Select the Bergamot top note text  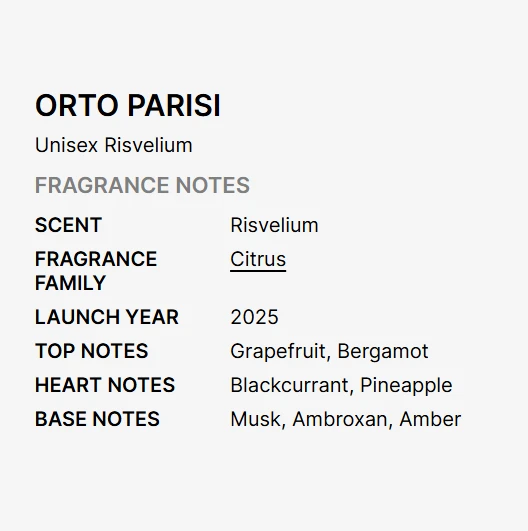tap(383, 352)
